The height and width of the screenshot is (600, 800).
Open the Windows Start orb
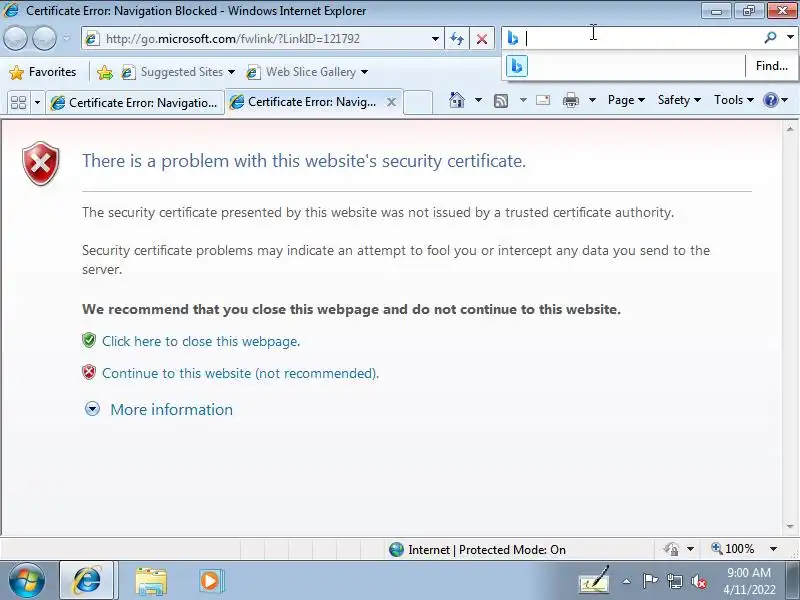pyautogui.click(x=27, y=581)
